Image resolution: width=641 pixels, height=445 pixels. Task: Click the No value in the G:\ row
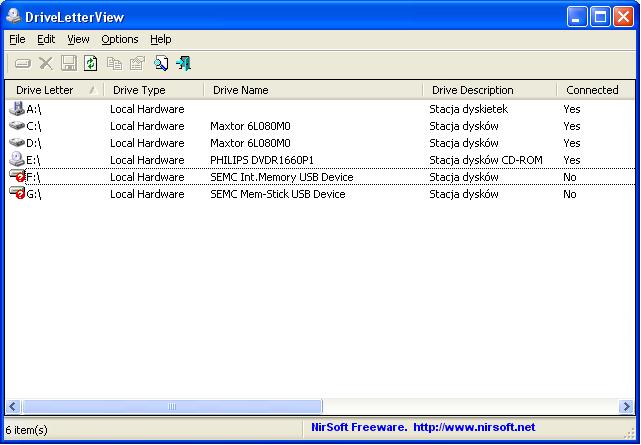tap(569, 194)
